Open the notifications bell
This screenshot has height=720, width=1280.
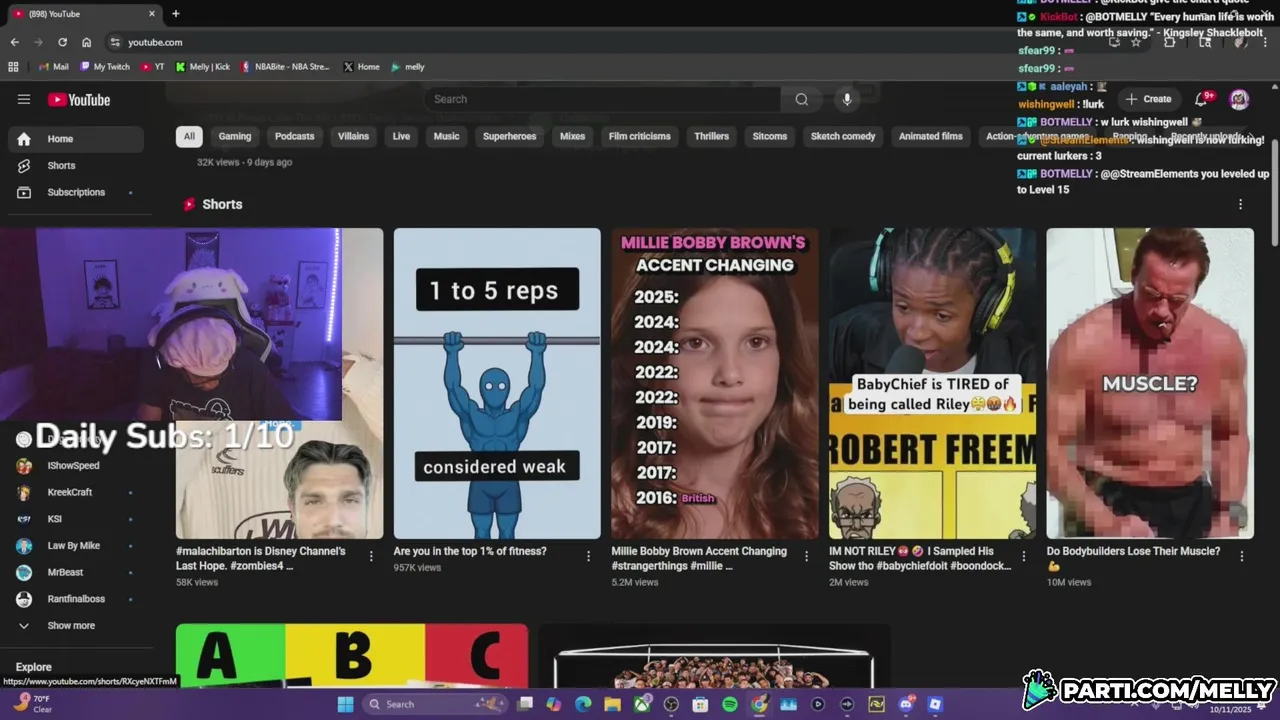click(x=1201, y=99)
